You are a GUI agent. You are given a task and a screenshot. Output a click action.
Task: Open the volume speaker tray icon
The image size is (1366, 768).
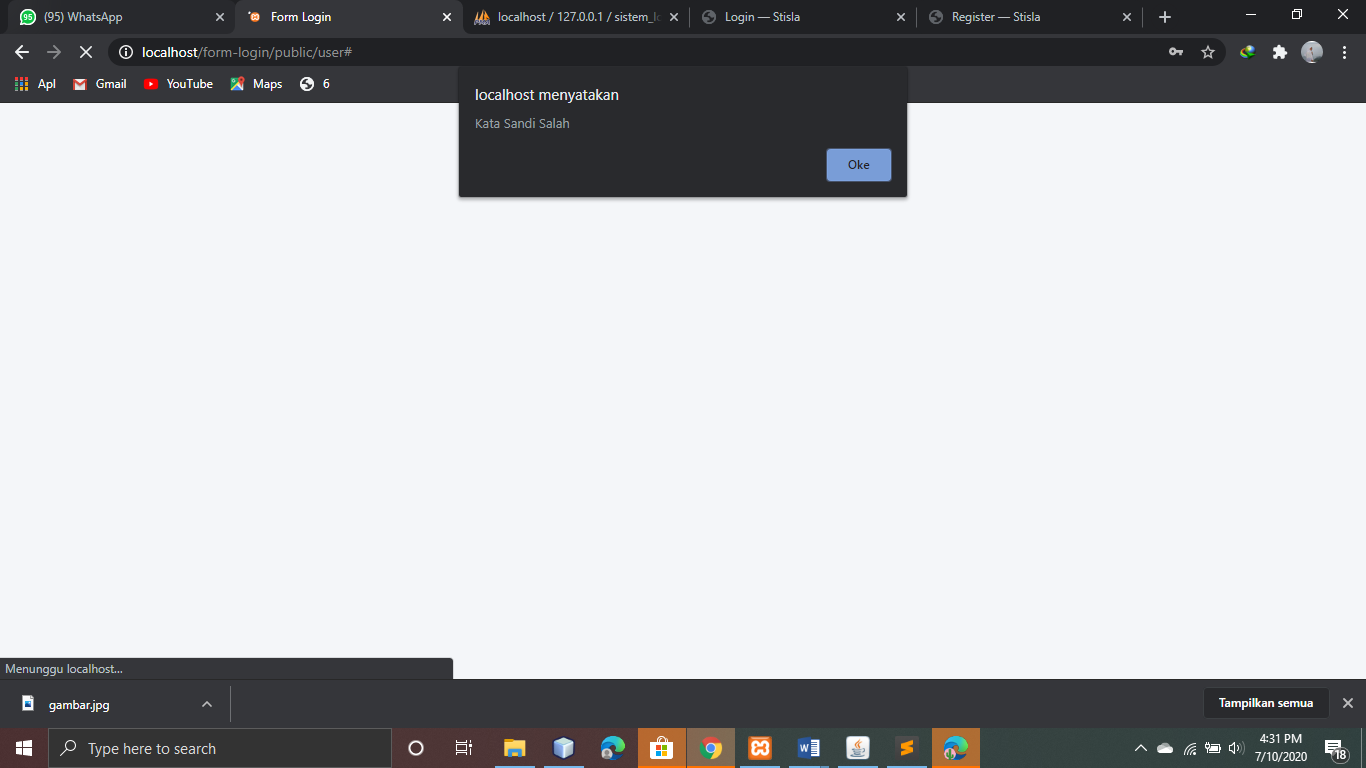point(1236,748)
